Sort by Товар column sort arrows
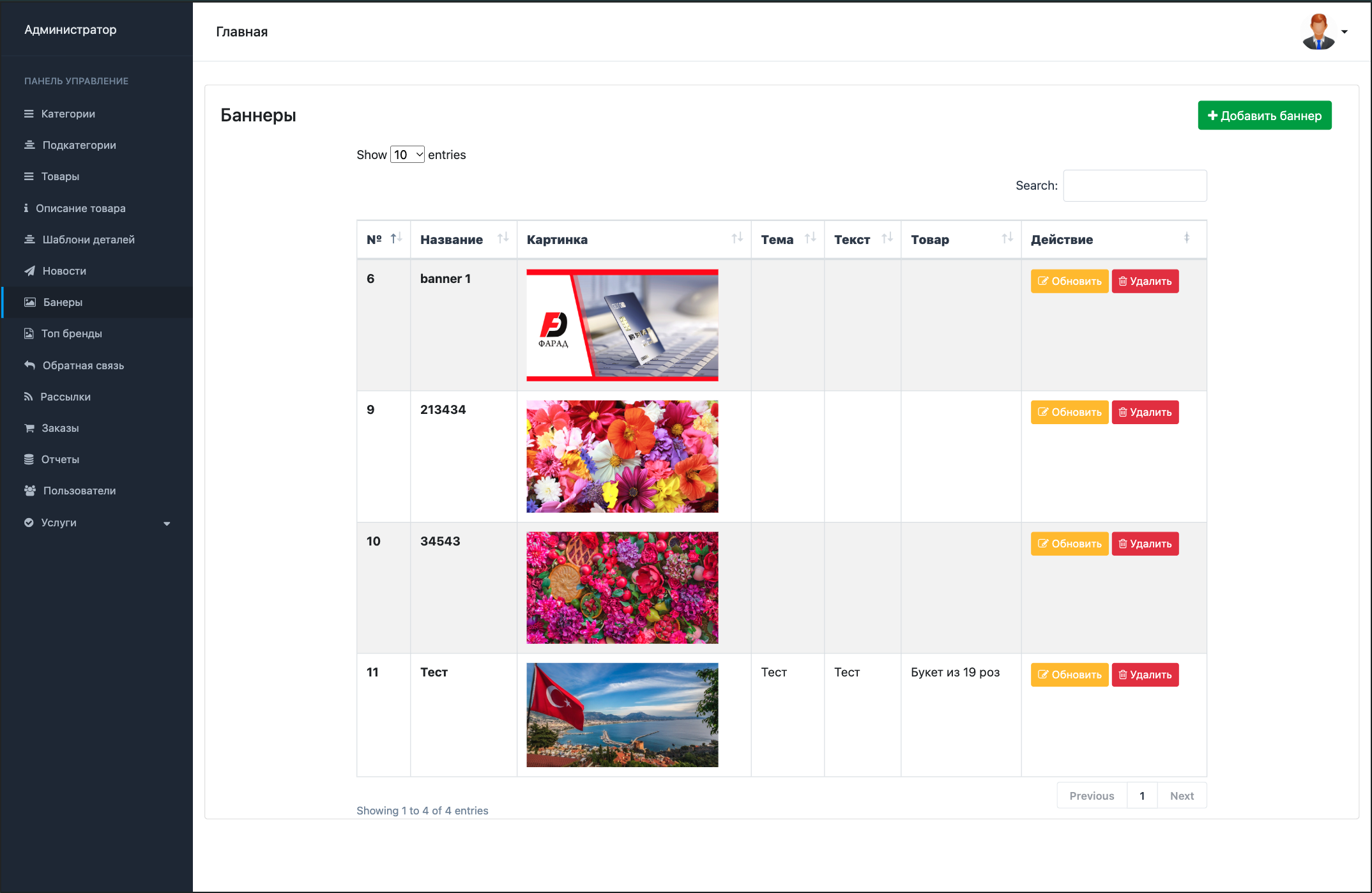1372x893 pixels. pyautogui.click(x=1008, y=238)
